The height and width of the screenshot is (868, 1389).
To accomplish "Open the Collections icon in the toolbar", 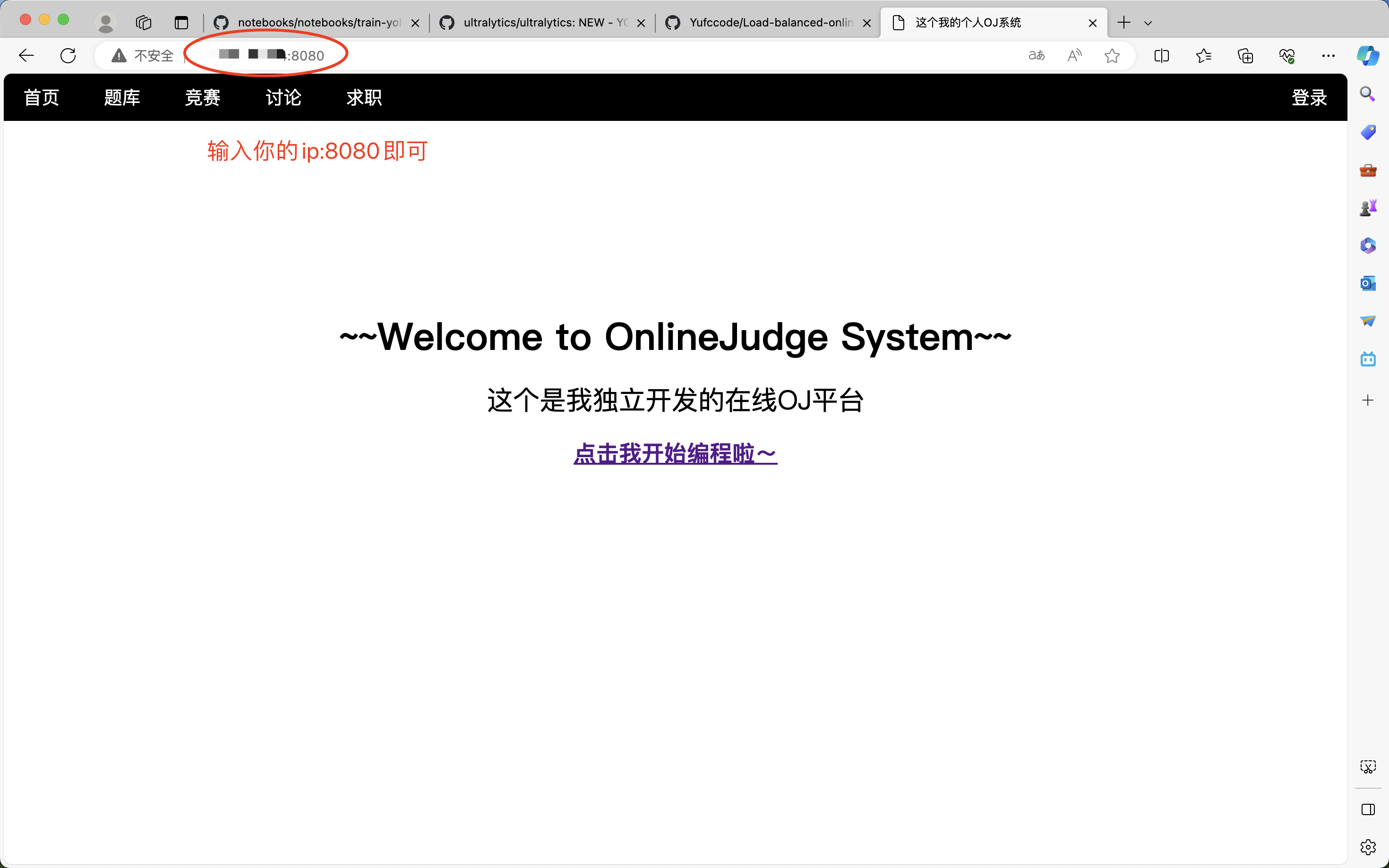I will pyautogui.click(x=1245, y=56).
